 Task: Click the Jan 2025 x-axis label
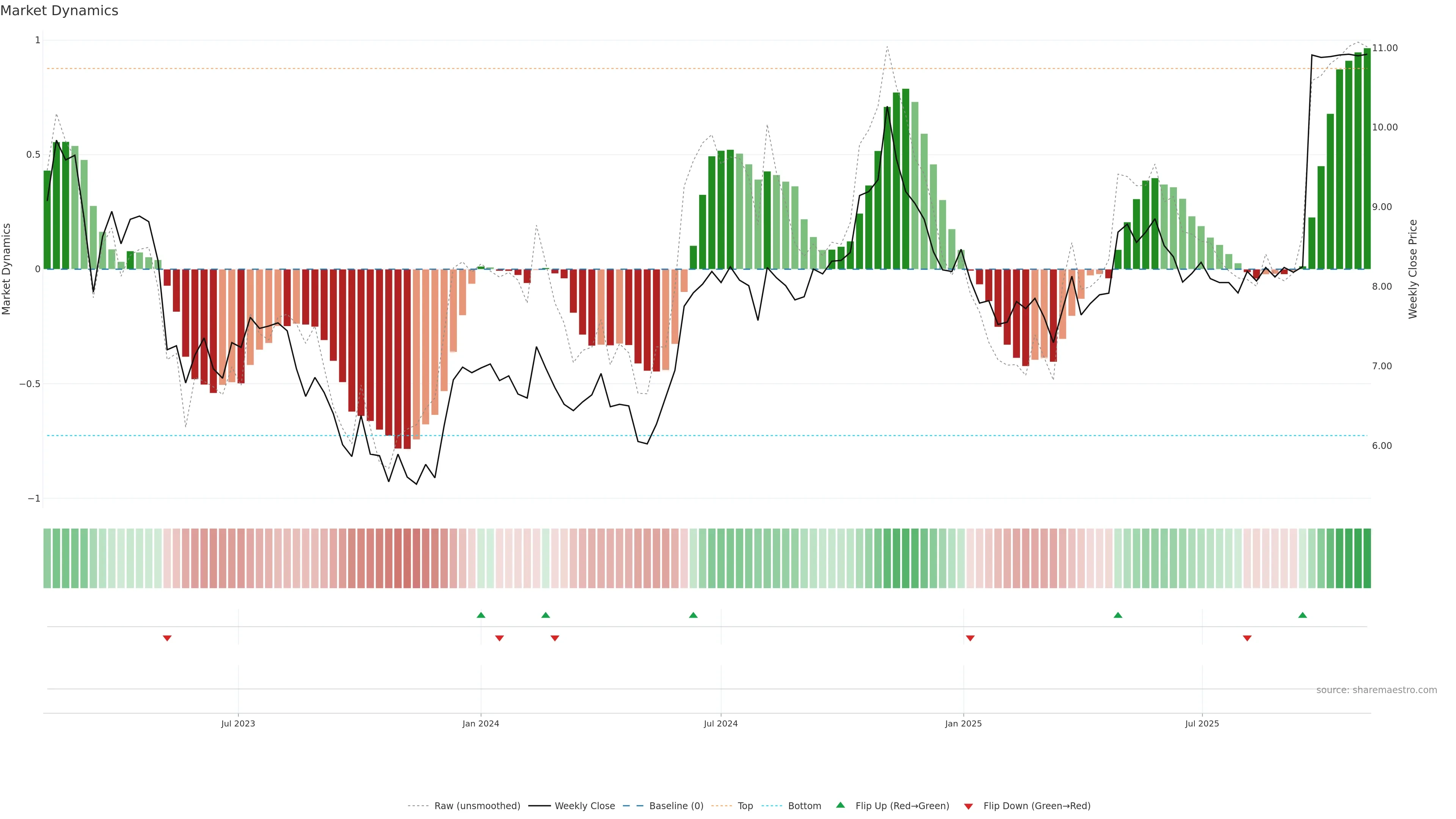[963, 723]
